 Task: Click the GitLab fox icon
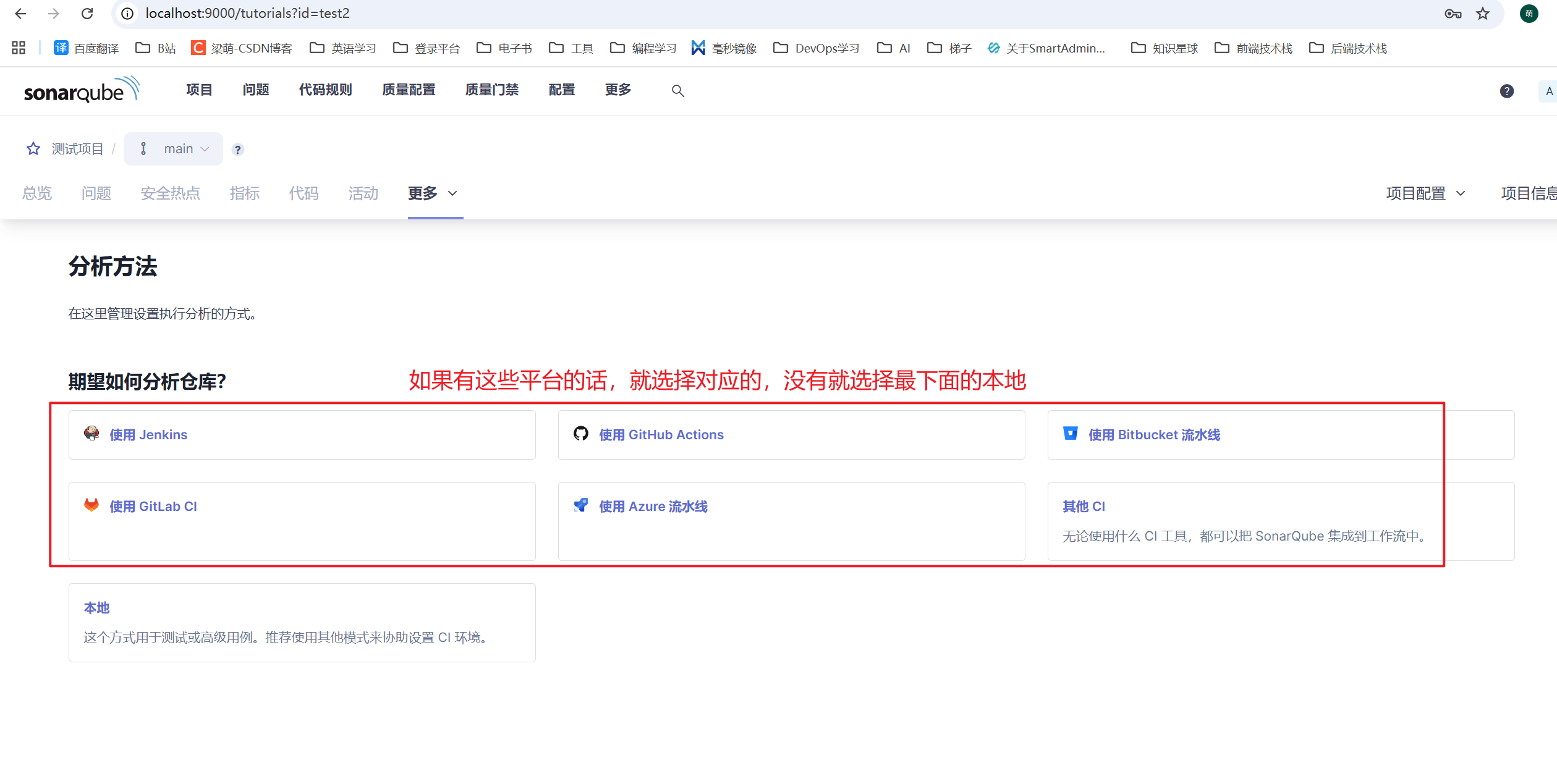coord(91,505)
